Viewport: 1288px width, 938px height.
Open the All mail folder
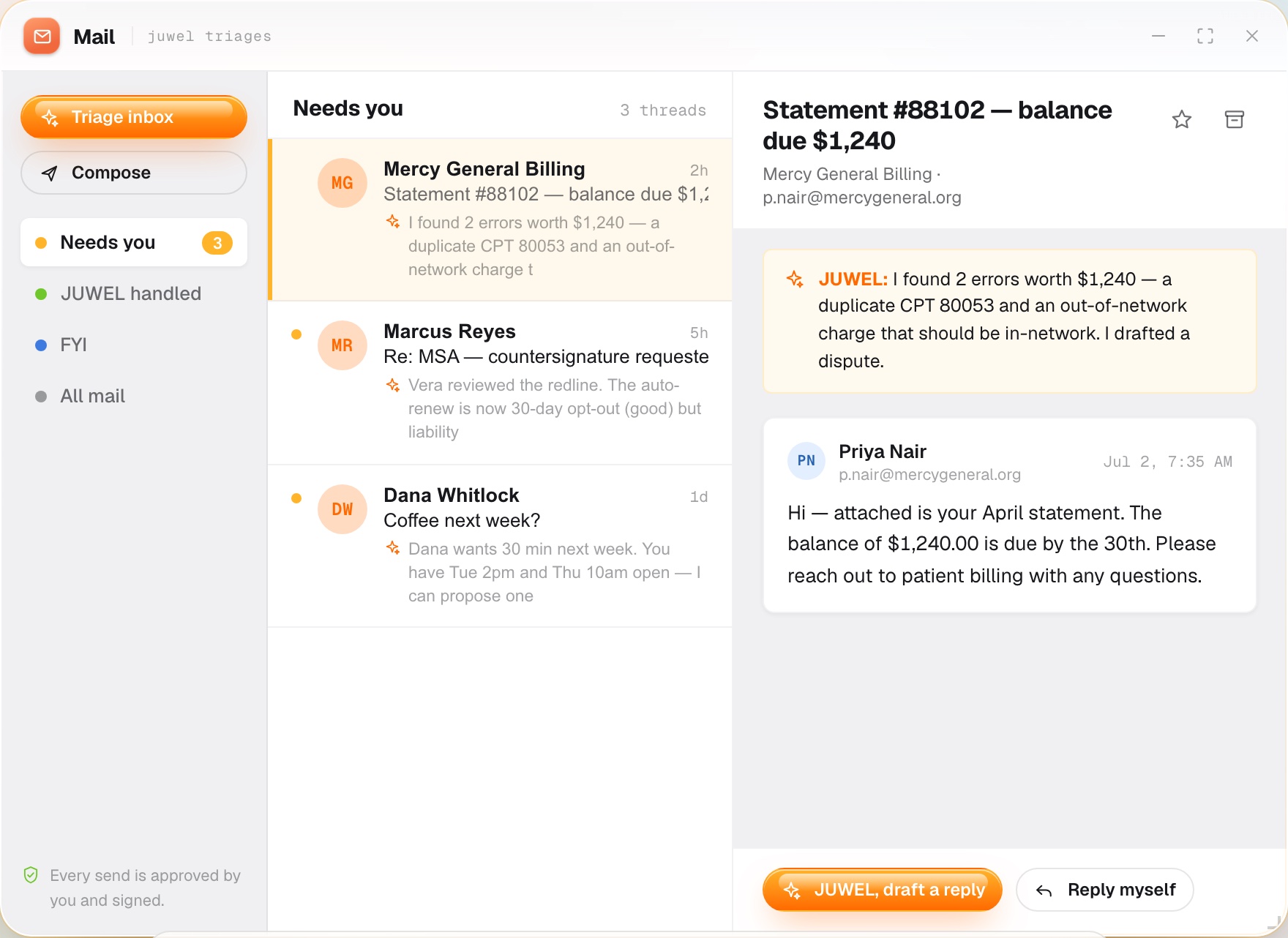pos(134,396)
